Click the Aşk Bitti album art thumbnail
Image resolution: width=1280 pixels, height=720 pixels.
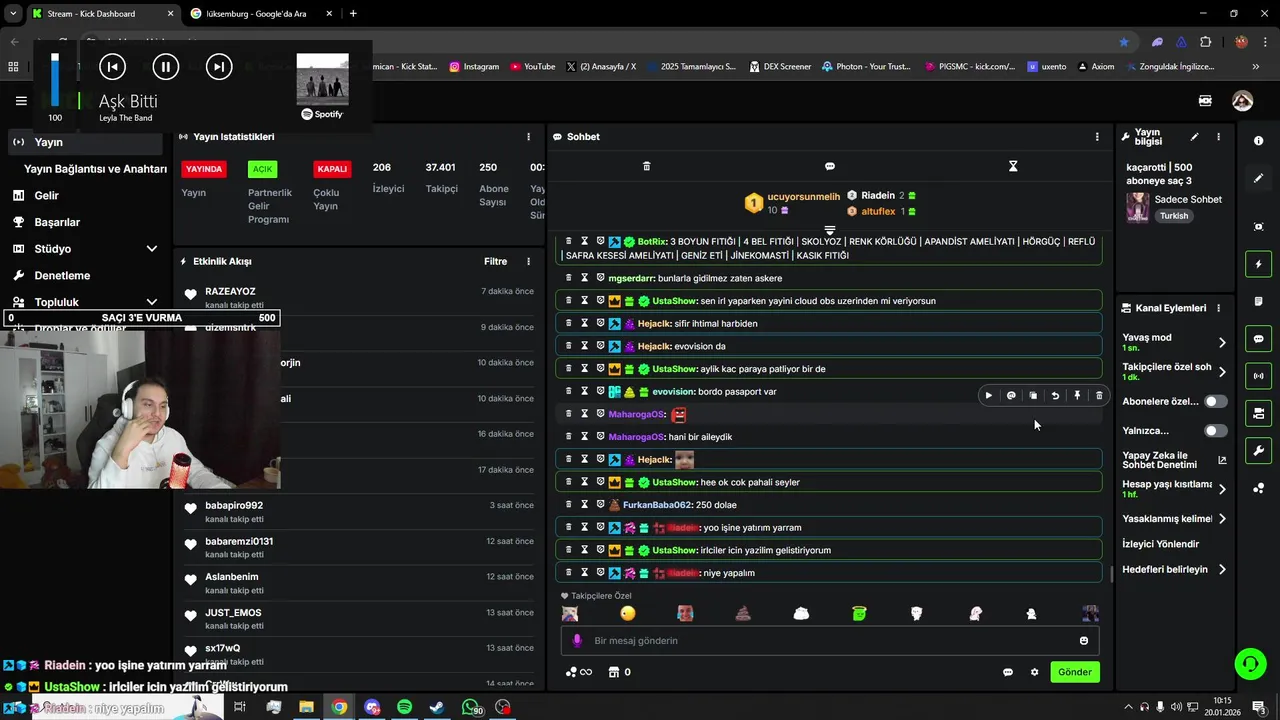pyautogui.click(x=323, y=79)
